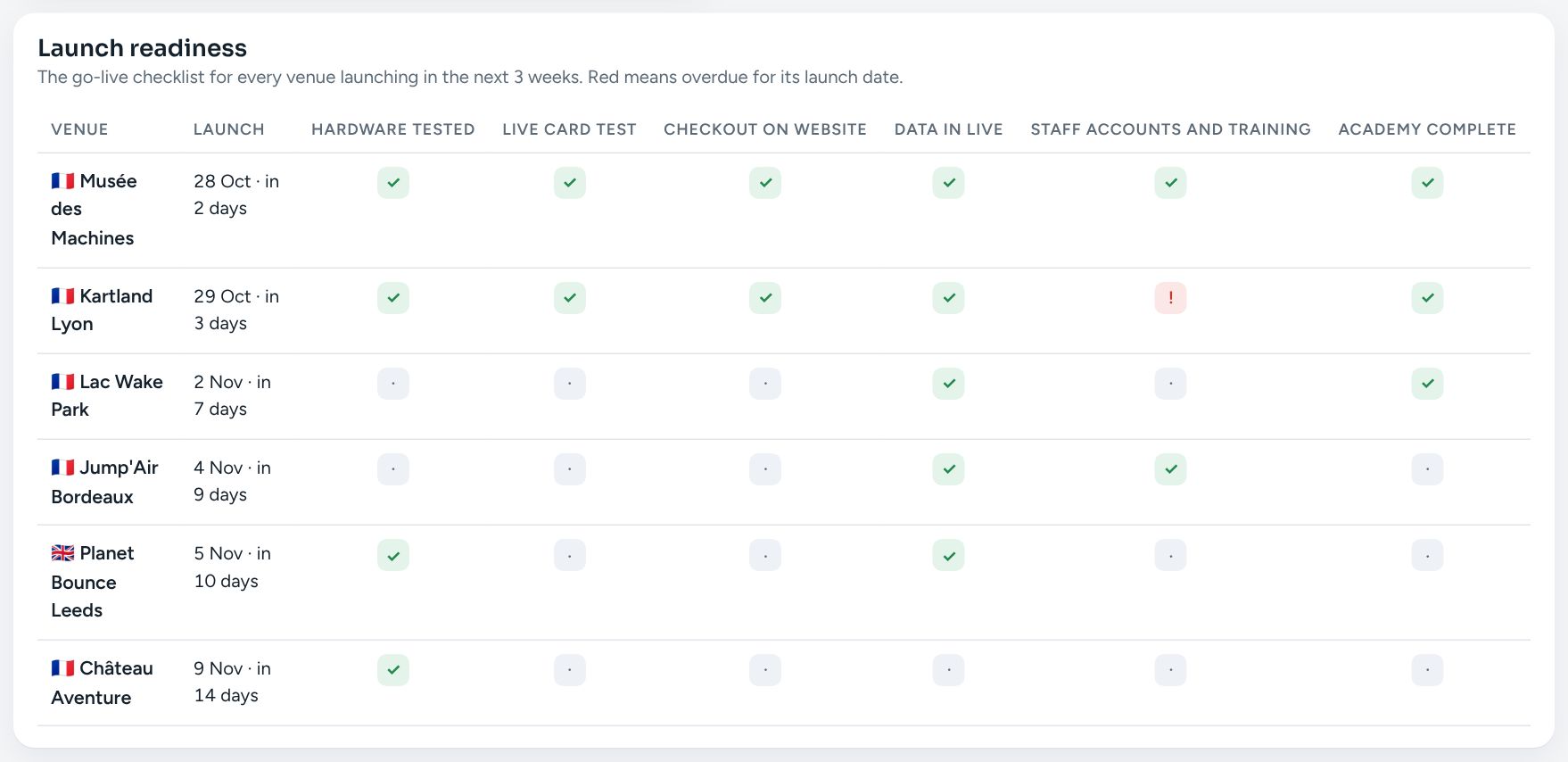Viewport: 1568px width, 762px height.
Task: Click Lac Wake Park data in live checkmark
Action: point(948,384)
